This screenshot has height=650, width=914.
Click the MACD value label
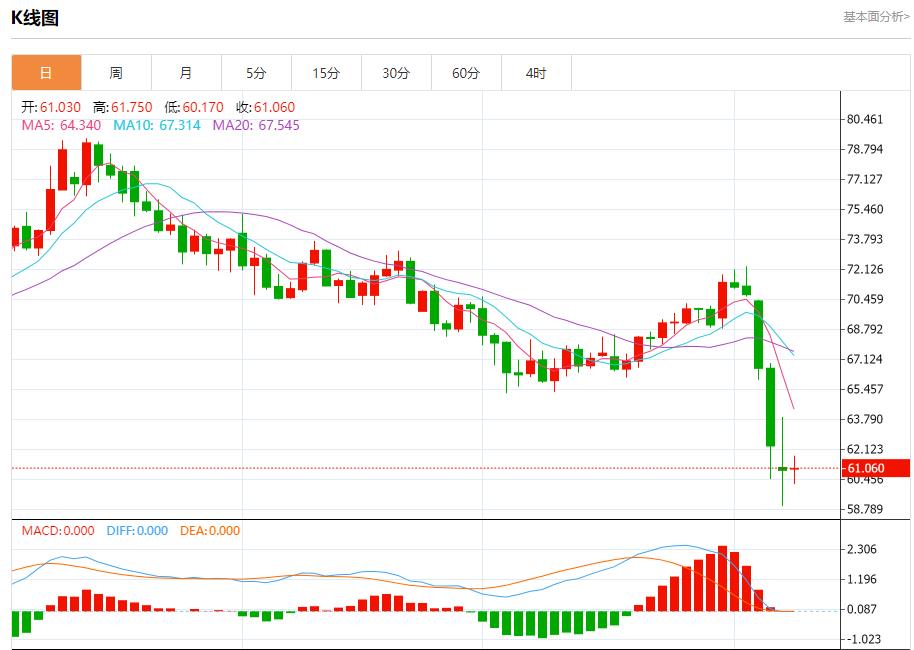pyautogui.click(x=58, y=531)
